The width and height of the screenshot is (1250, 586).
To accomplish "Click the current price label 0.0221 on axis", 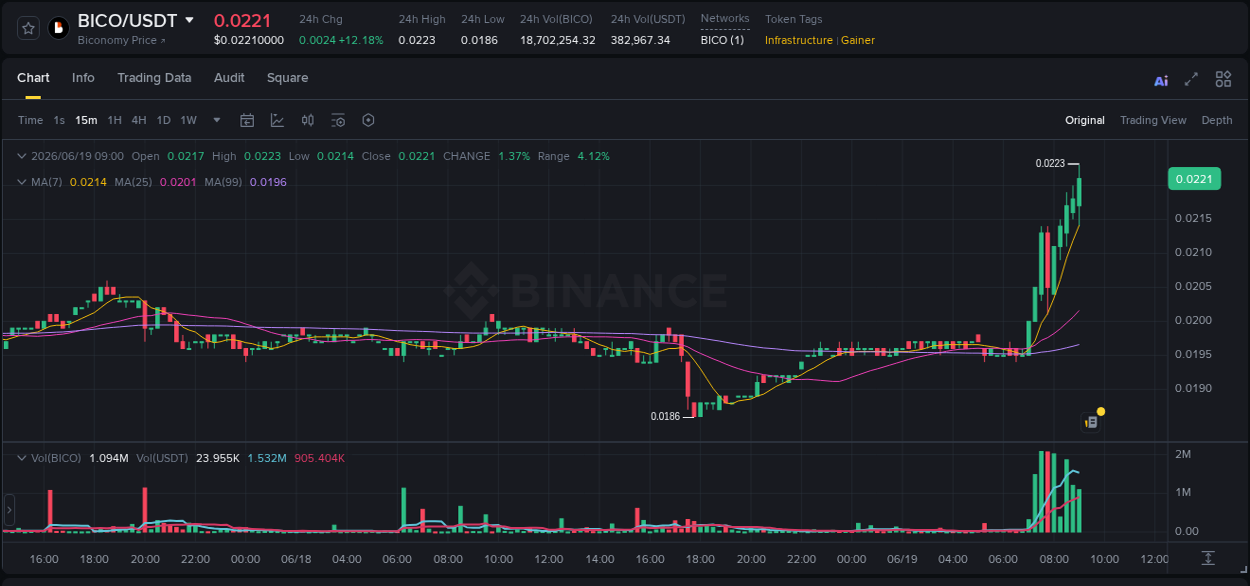I will point(1194,179).
